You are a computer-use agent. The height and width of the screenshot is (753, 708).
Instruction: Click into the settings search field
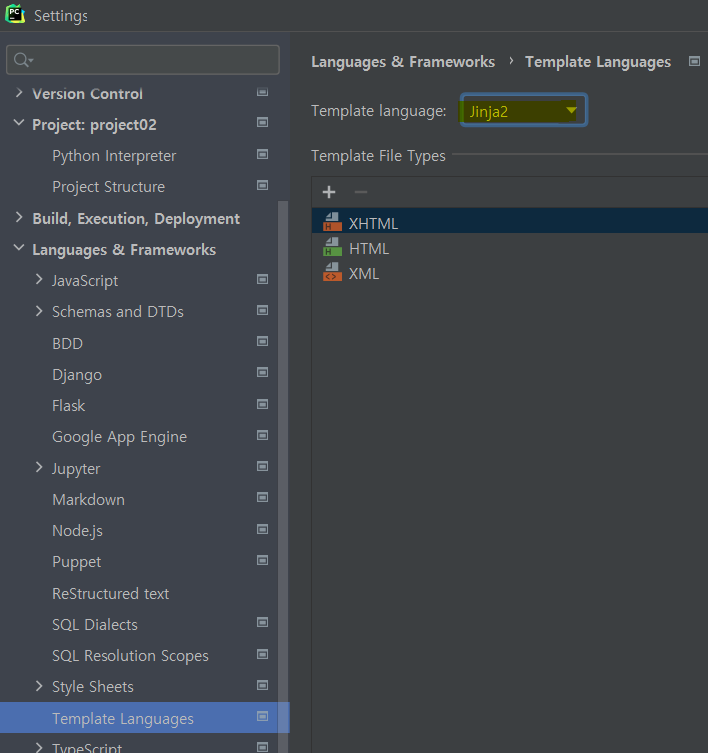click(x=143, y=60)
